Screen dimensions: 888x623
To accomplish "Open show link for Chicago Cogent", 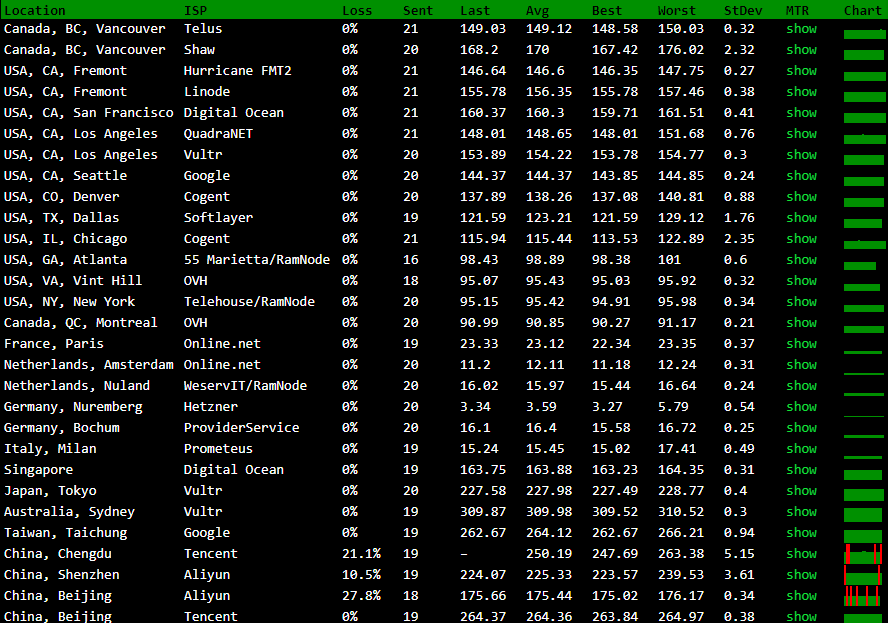I will click(801, 238).
